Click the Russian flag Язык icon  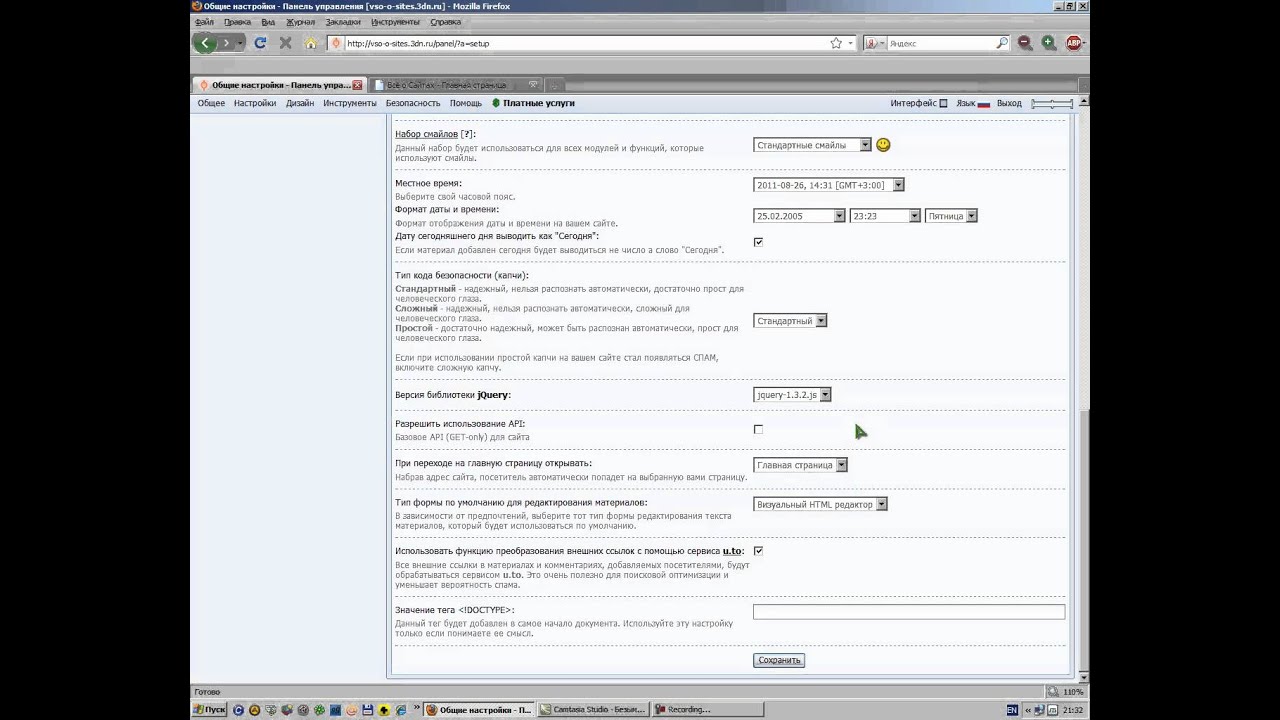[984, 103]
